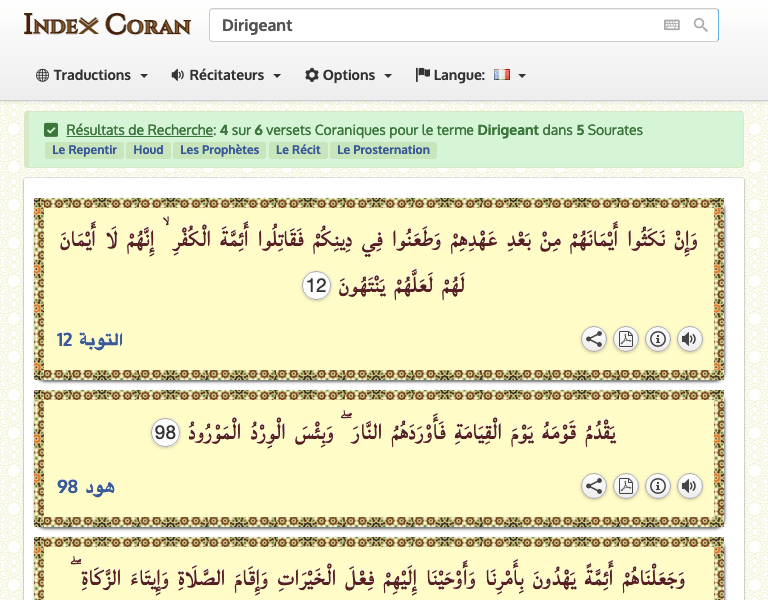This screenshot has width=768, height=600.
Task: Click the Index Coran logo
Action: [107, 25]
